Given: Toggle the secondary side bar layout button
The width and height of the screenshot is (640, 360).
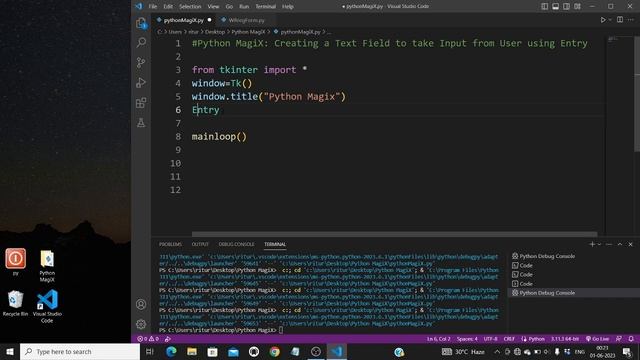Looking at the screenshot, I should 566,6.
